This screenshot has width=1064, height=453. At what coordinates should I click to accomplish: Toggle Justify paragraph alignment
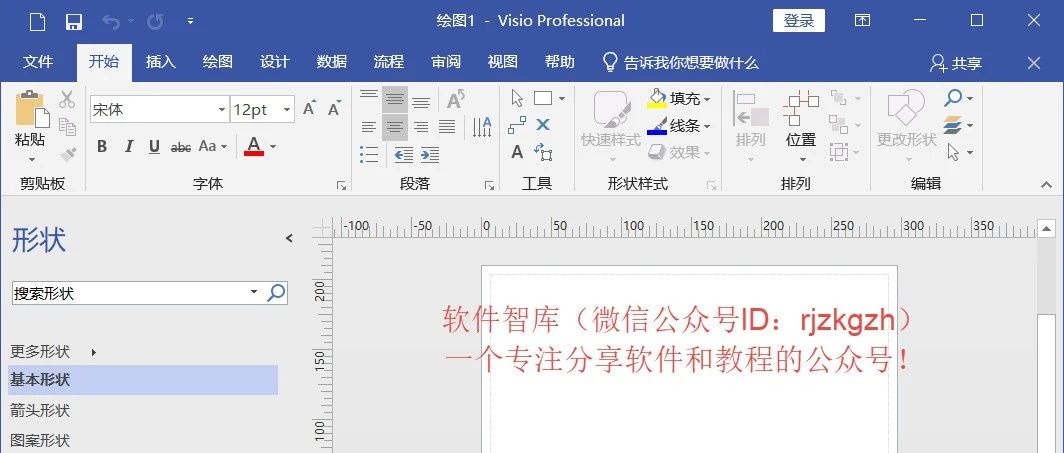point(446,127)
